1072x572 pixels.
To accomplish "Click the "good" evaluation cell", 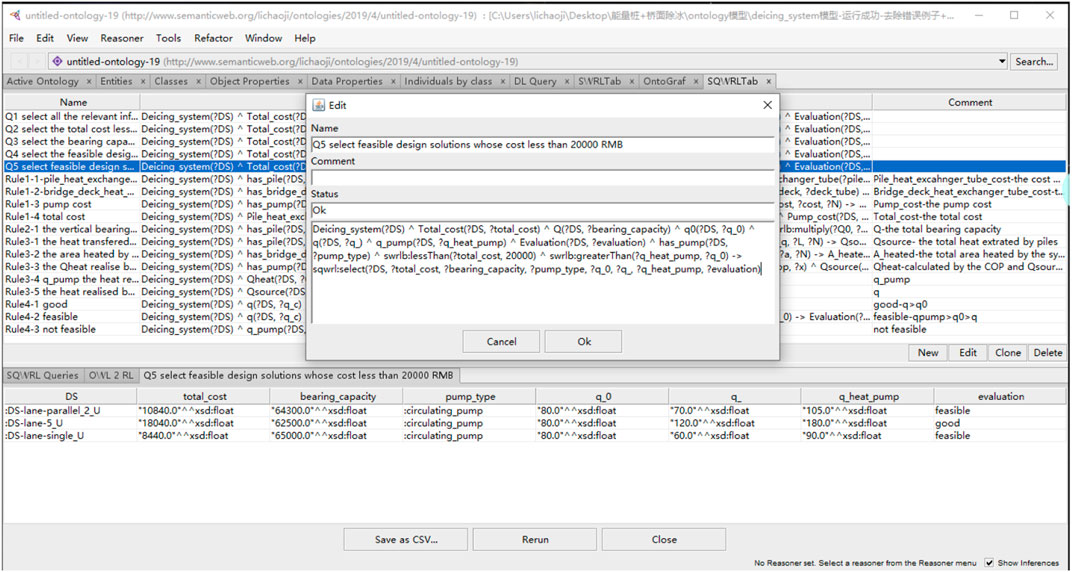I will click(1001, 423).
